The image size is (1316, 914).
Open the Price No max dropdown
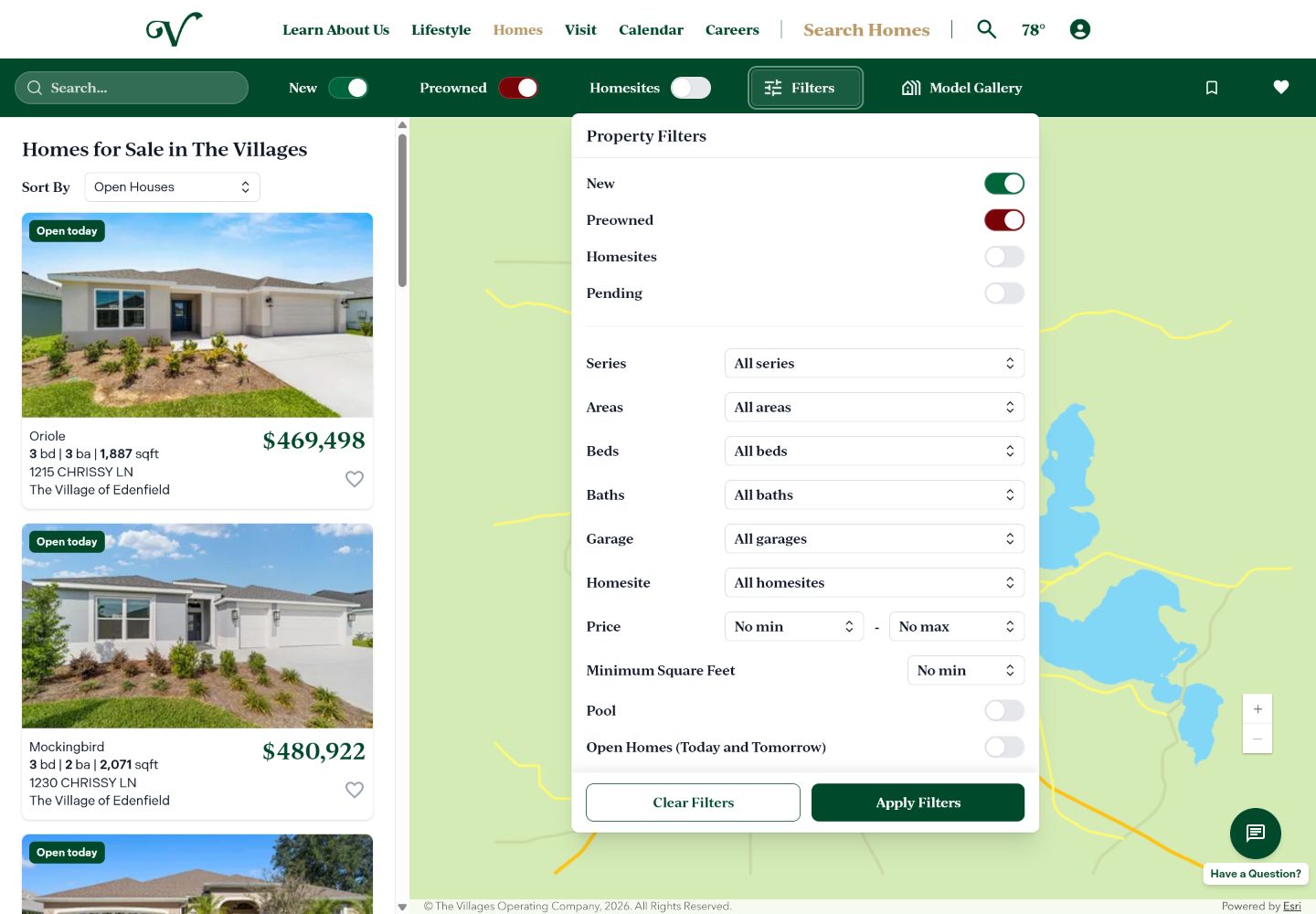pyautogui.click(x=956, y=626)
